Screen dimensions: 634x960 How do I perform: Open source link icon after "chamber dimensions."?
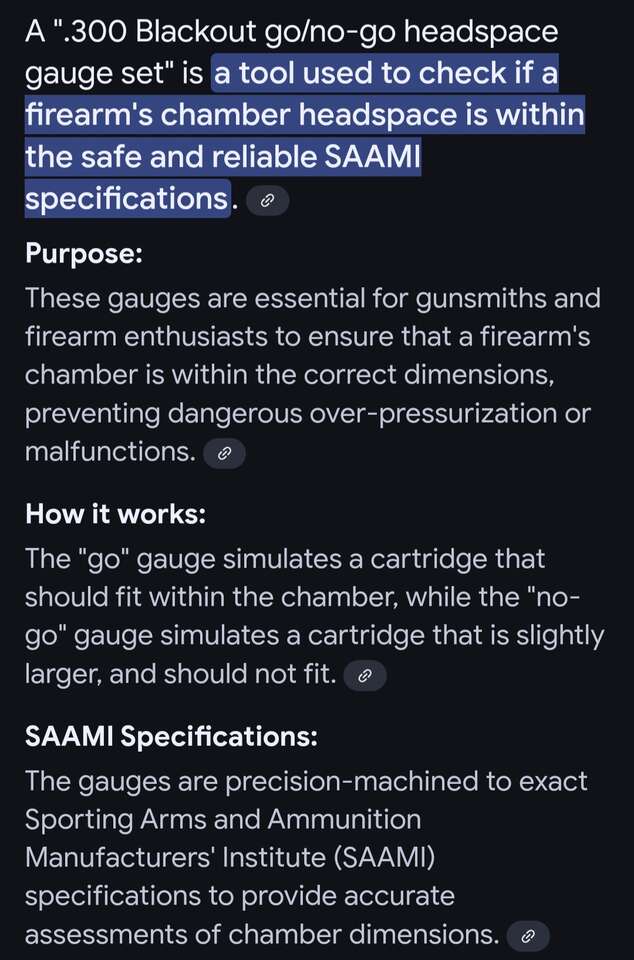point(528,937)
